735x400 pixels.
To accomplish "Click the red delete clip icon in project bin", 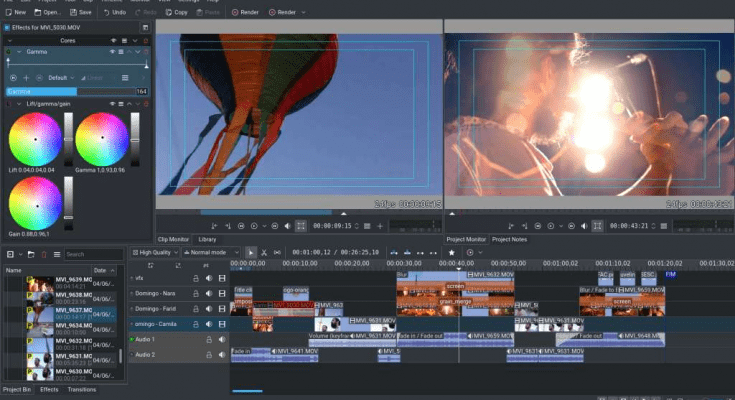I will (44, 254).
